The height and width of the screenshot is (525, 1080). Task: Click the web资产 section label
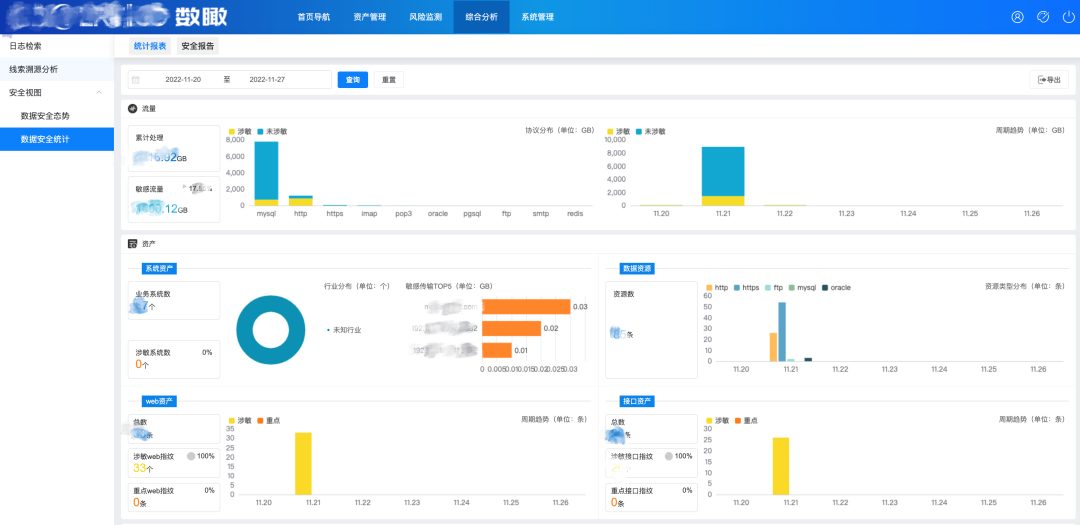[x=158, y=401]
